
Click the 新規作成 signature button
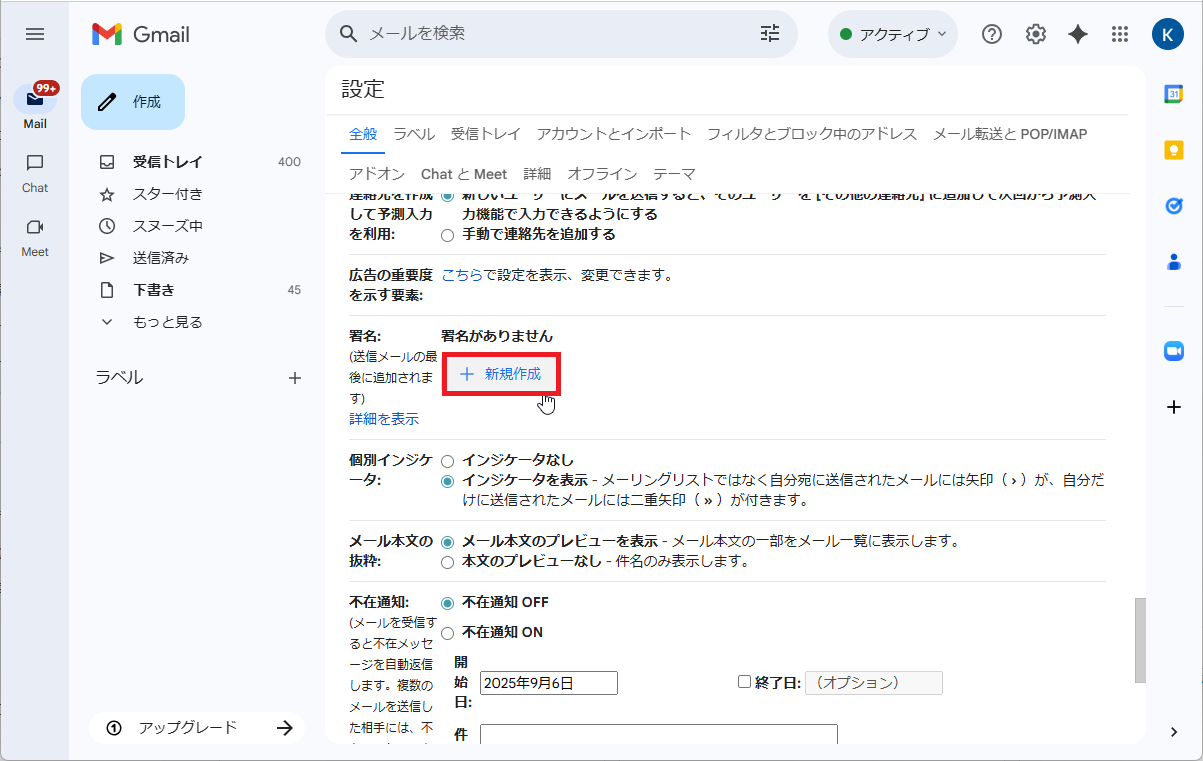(x=500, y=374)
